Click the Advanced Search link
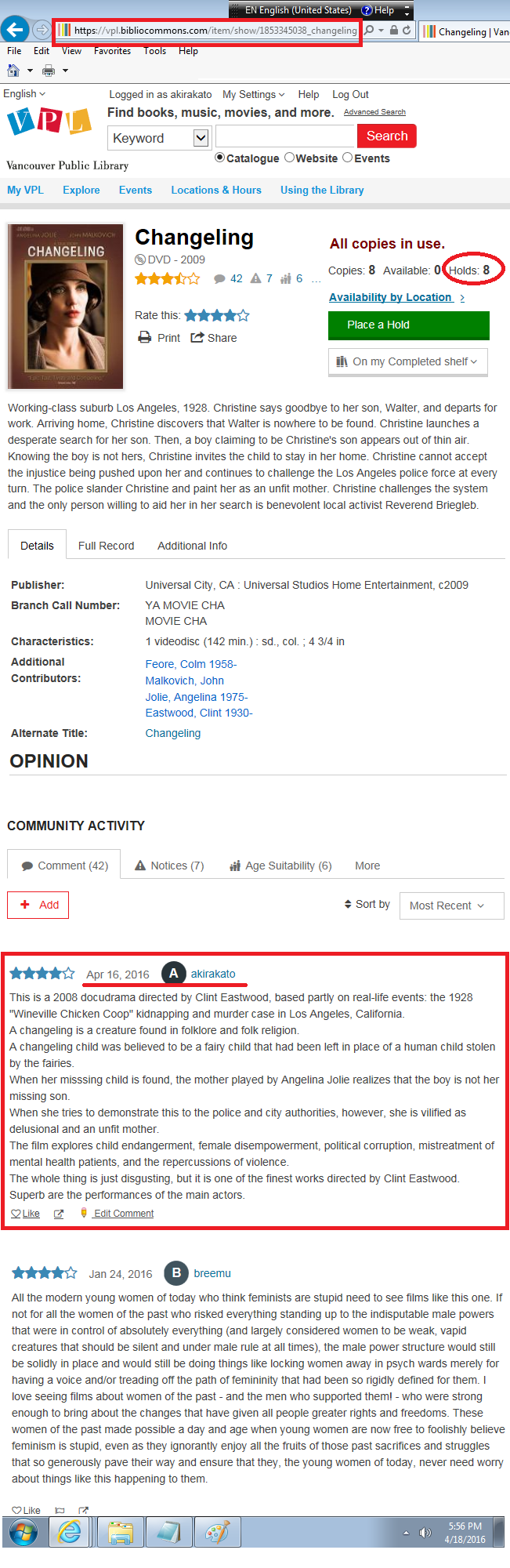This screenshot has height=1568, width=510. [x=374, y=112]
